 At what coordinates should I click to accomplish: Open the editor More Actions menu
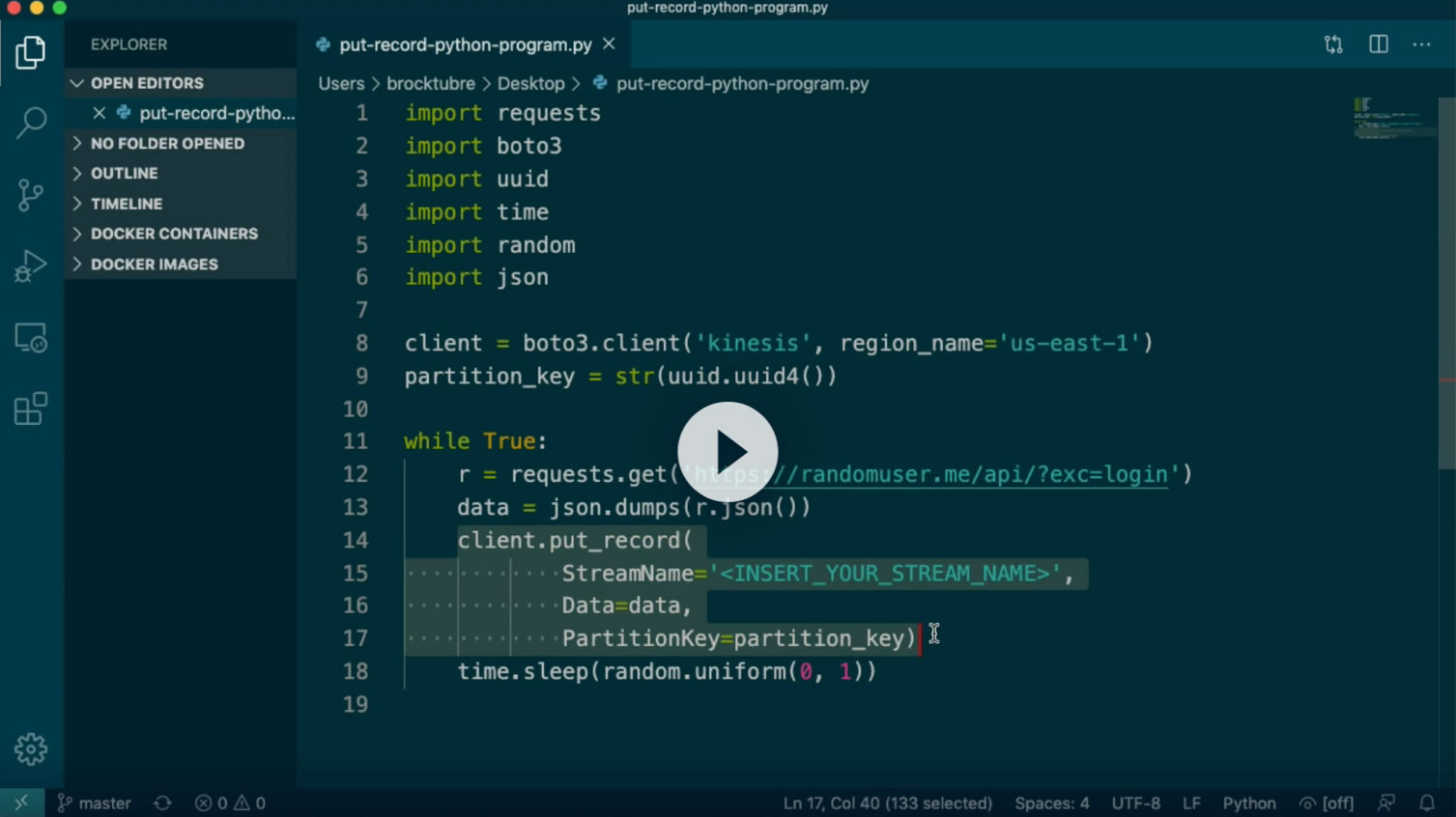(1421, 44)
